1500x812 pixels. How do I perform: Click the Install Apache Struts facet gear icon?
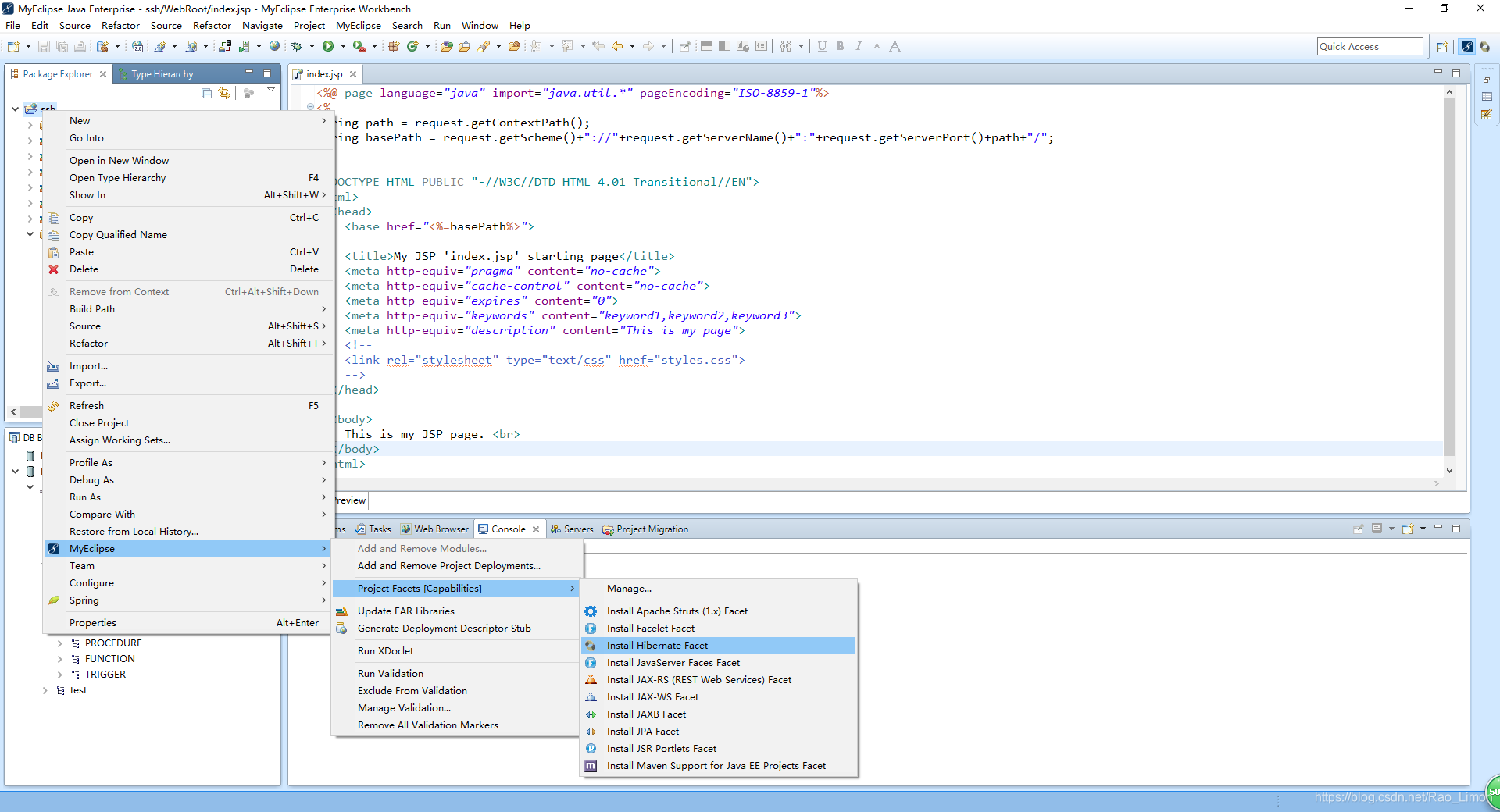click(591, 611)
